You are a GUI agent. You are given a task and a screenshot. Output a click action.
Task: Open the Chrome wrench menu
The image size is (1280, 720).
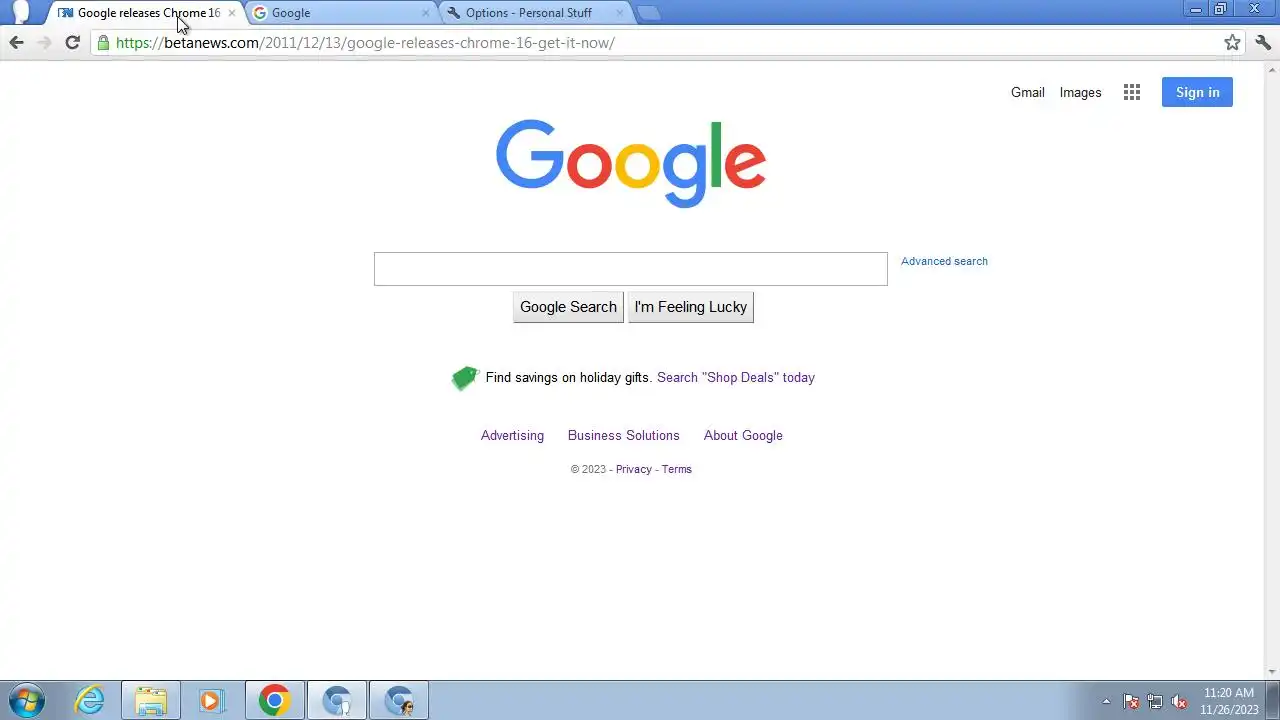pyautogui.click(x=1263, y=42)
